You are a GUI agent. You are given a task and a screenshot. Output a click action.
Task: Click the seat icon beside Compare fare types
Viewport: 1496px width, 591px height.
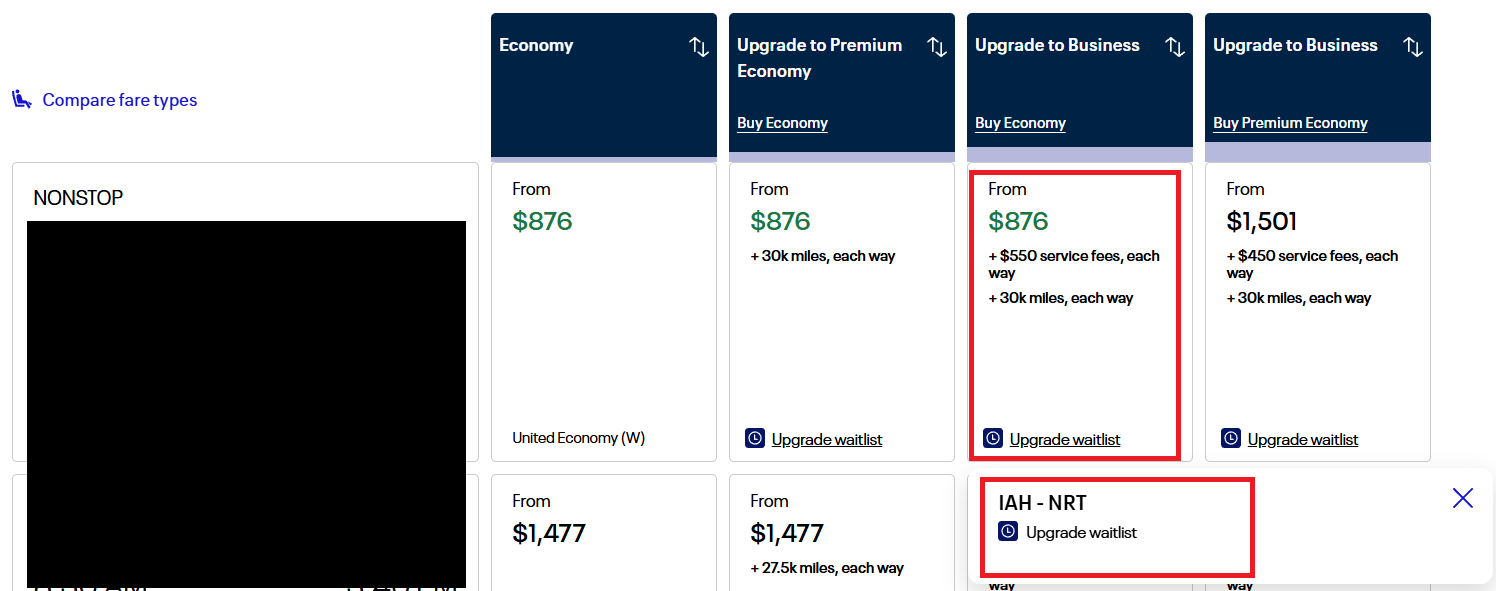coord(22,99)
